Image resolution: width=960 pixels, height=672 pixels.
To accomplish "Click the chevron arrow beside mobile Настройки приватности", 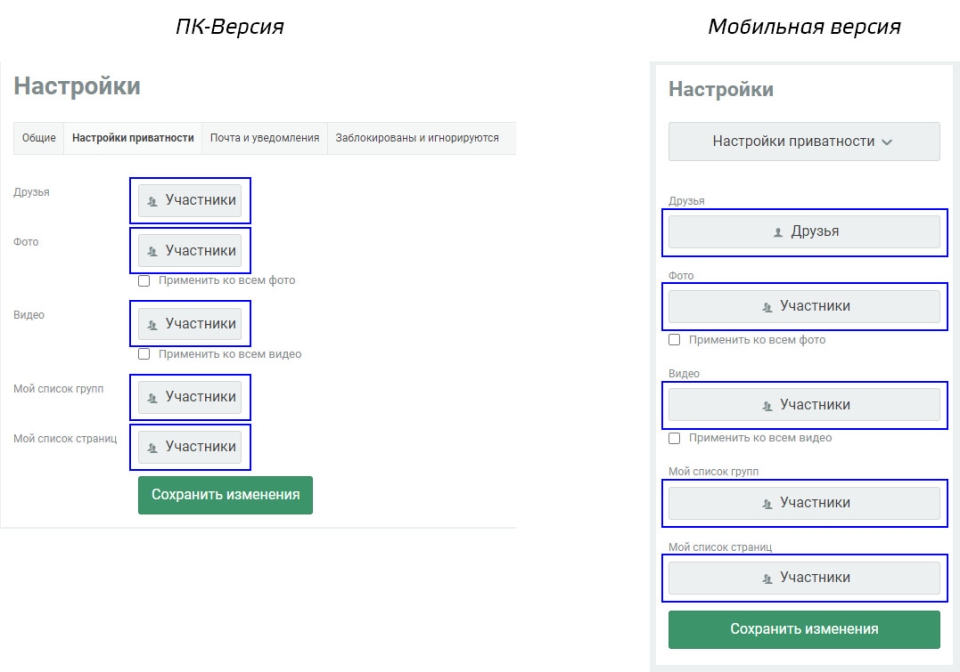I will click(887, 142).
